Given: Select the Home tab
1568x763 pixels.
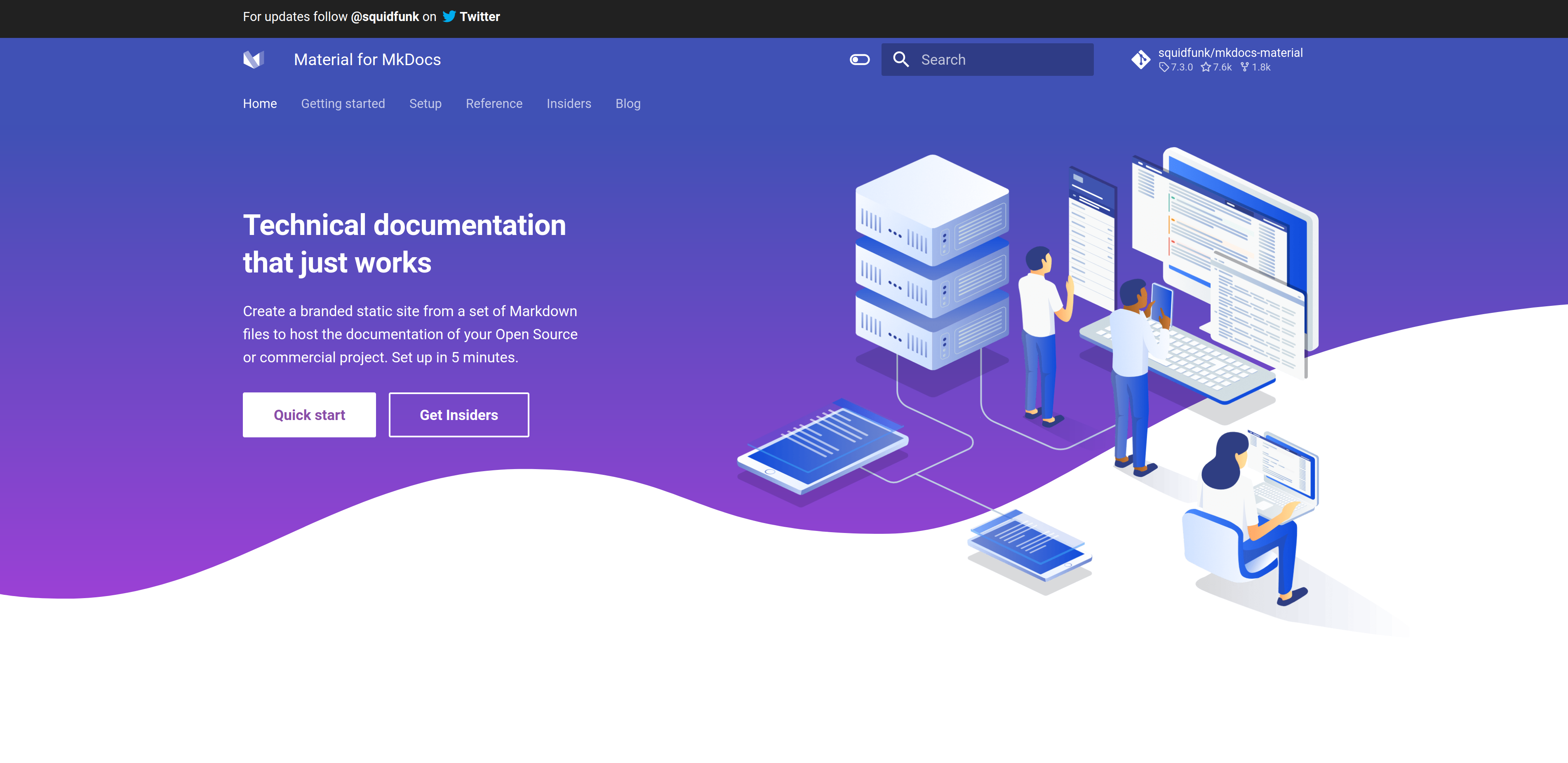Looking at the screenshot, I should point(260,103).
